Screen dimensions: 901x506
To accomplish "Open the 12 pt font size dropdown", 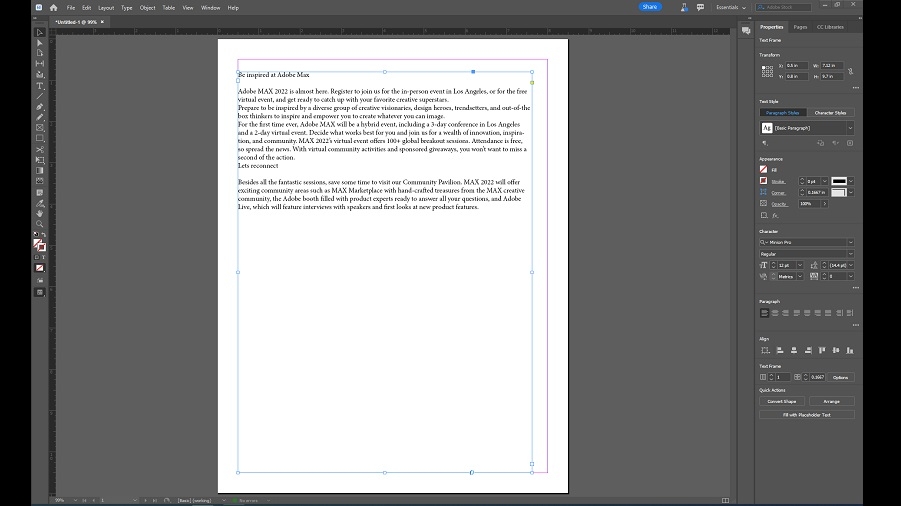I will point(799,265).
